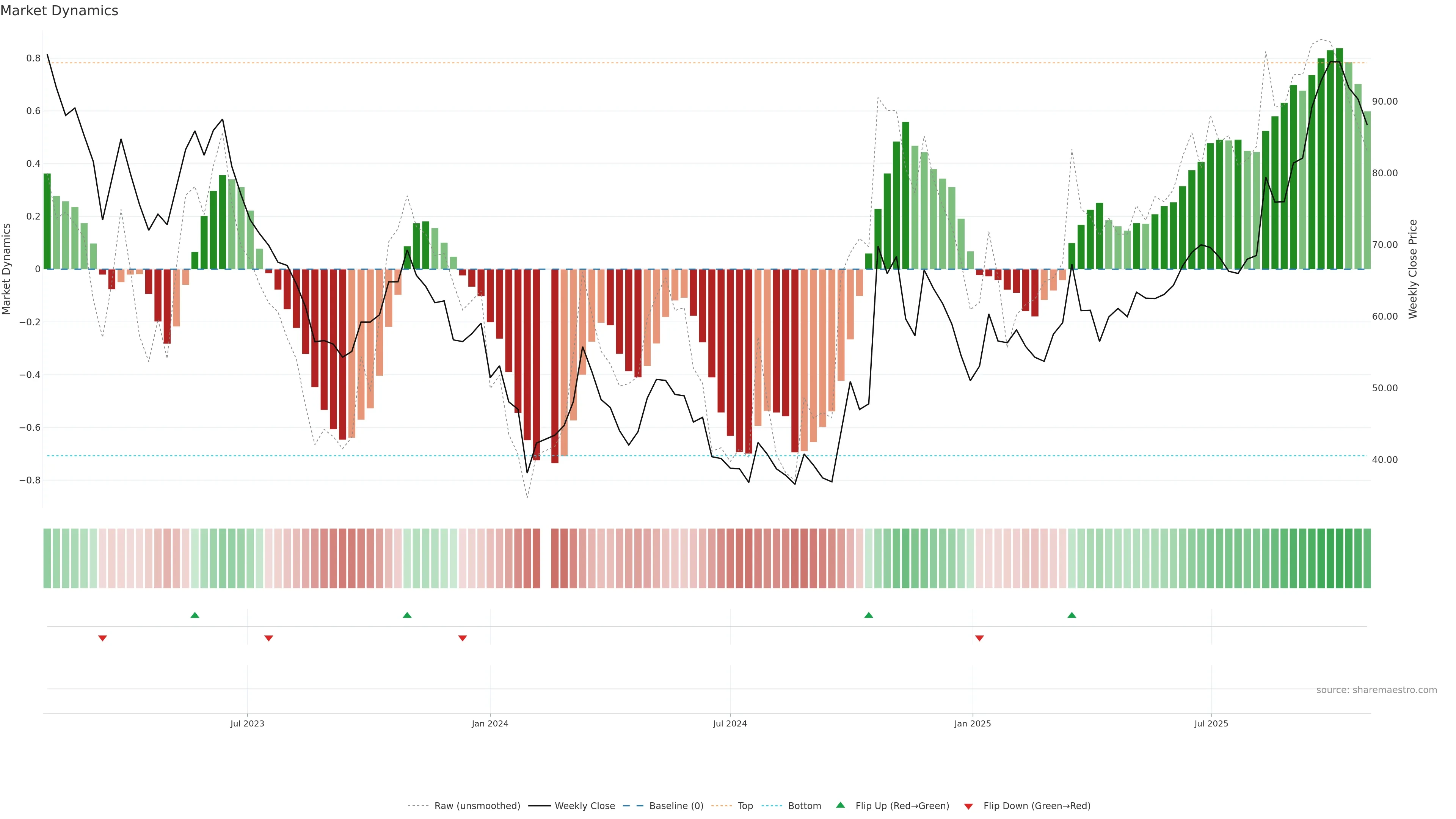Click the Market Dynamics chart title

pyautogui.click(x=60, y=11)
